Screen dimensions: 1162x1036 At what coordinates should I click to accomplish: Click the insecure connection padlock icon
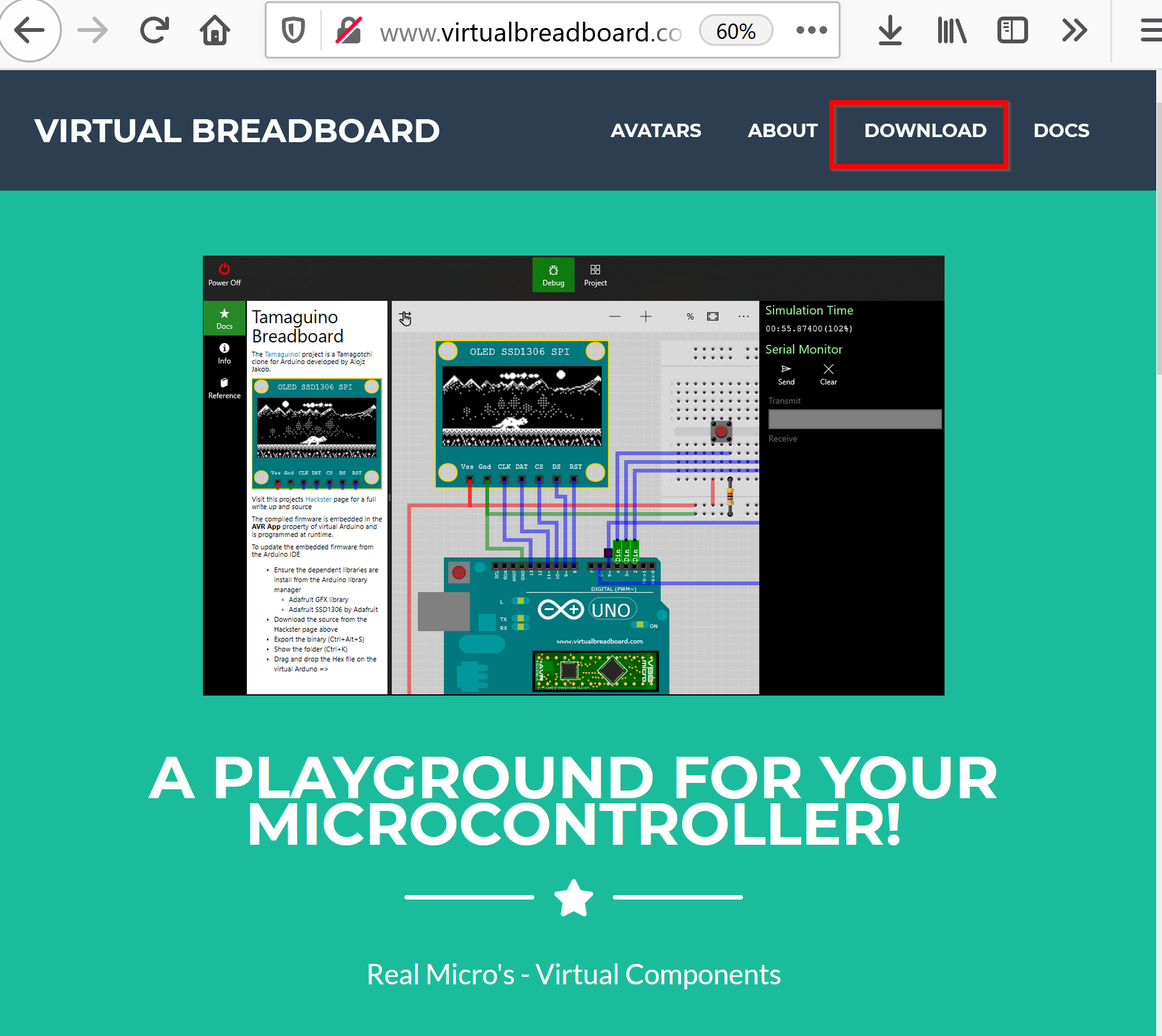click(349, 30)
